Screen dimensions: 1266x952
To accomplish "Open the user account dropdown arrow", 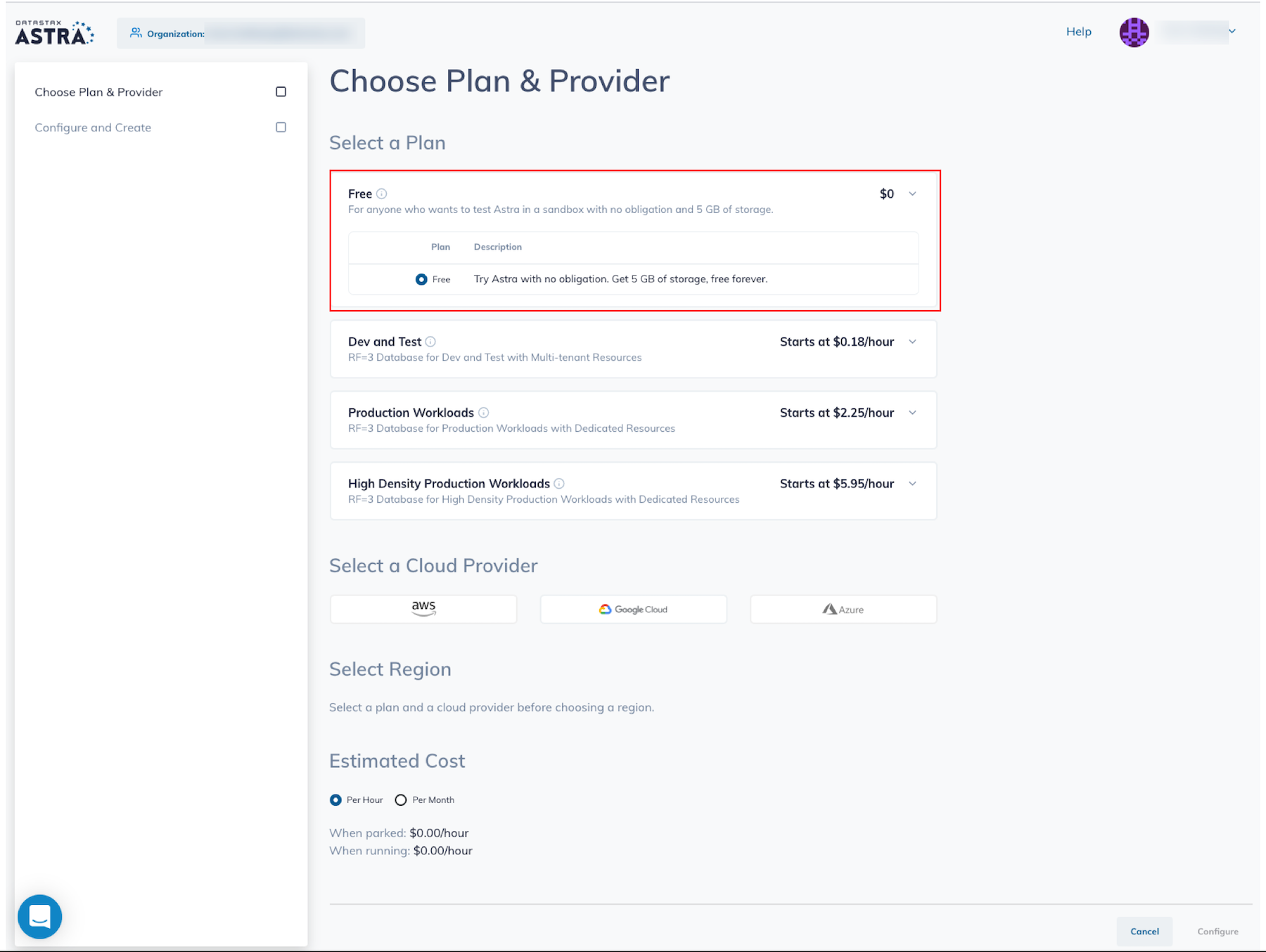I will [1232, 31].
